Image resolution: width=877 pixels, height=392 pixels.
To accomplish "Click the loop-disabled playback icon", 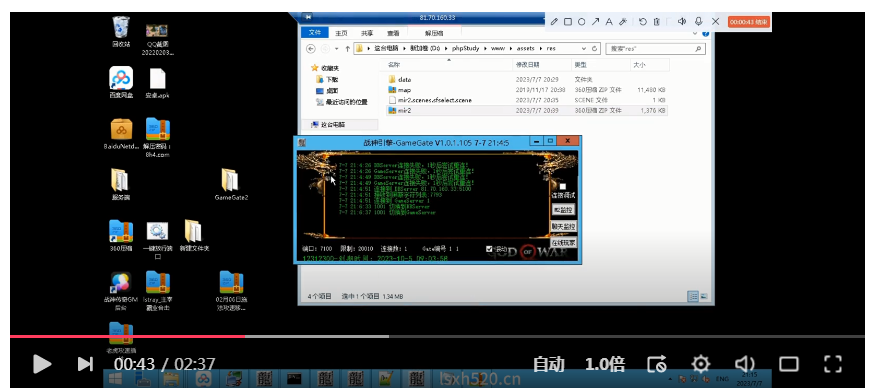I will [x=657, y=364].
